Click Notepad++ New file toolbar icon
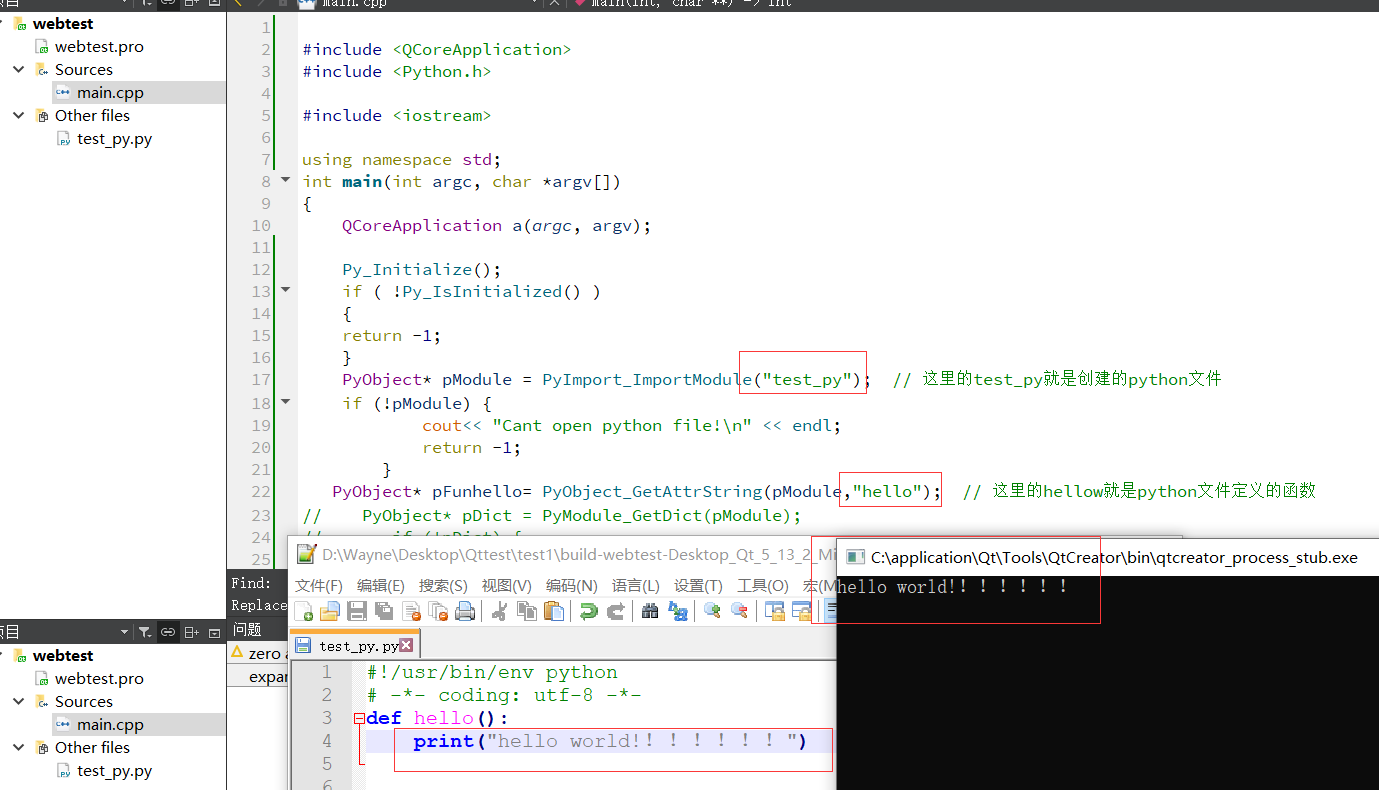 coord(303,611)
